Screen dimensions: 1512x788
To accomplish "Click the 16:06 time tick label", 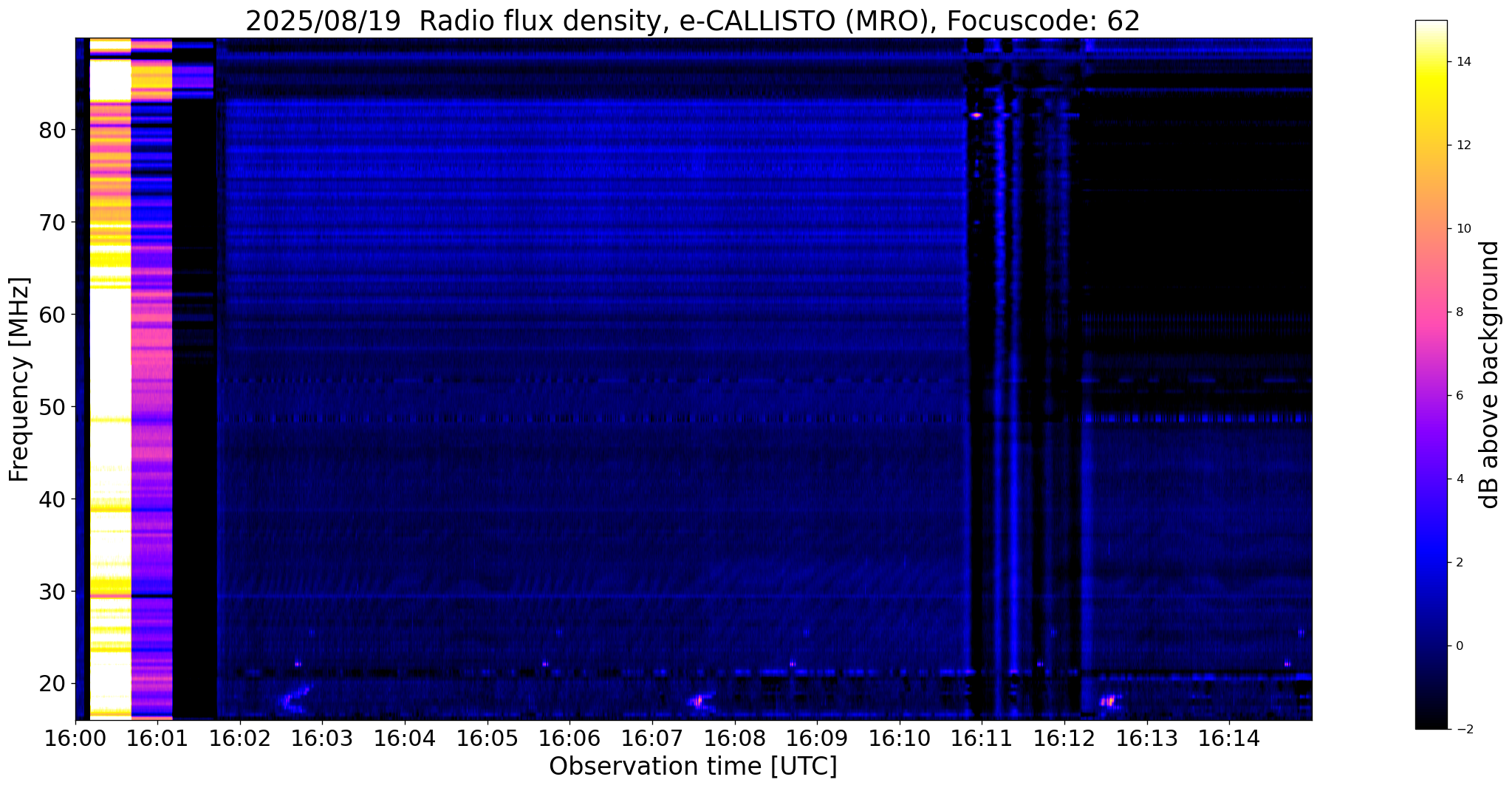I will (569, 739).
